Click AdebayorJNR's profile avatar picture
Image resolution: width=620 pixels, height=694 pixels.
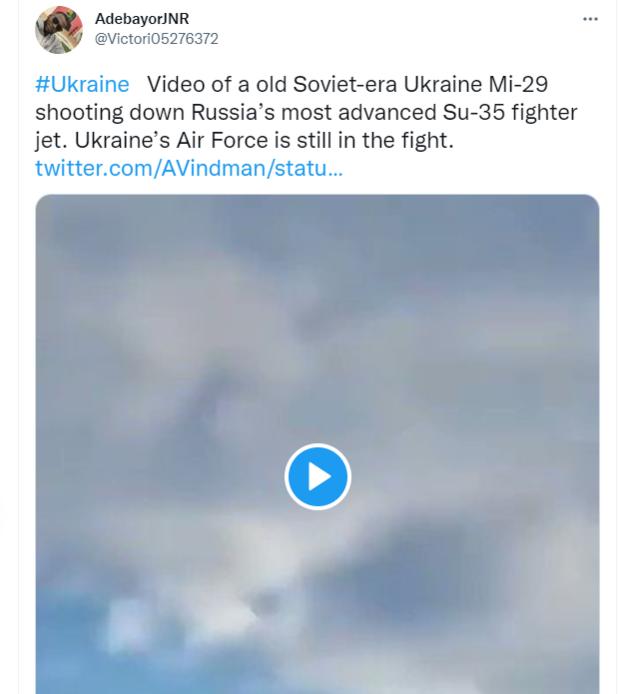coord(59,29)
